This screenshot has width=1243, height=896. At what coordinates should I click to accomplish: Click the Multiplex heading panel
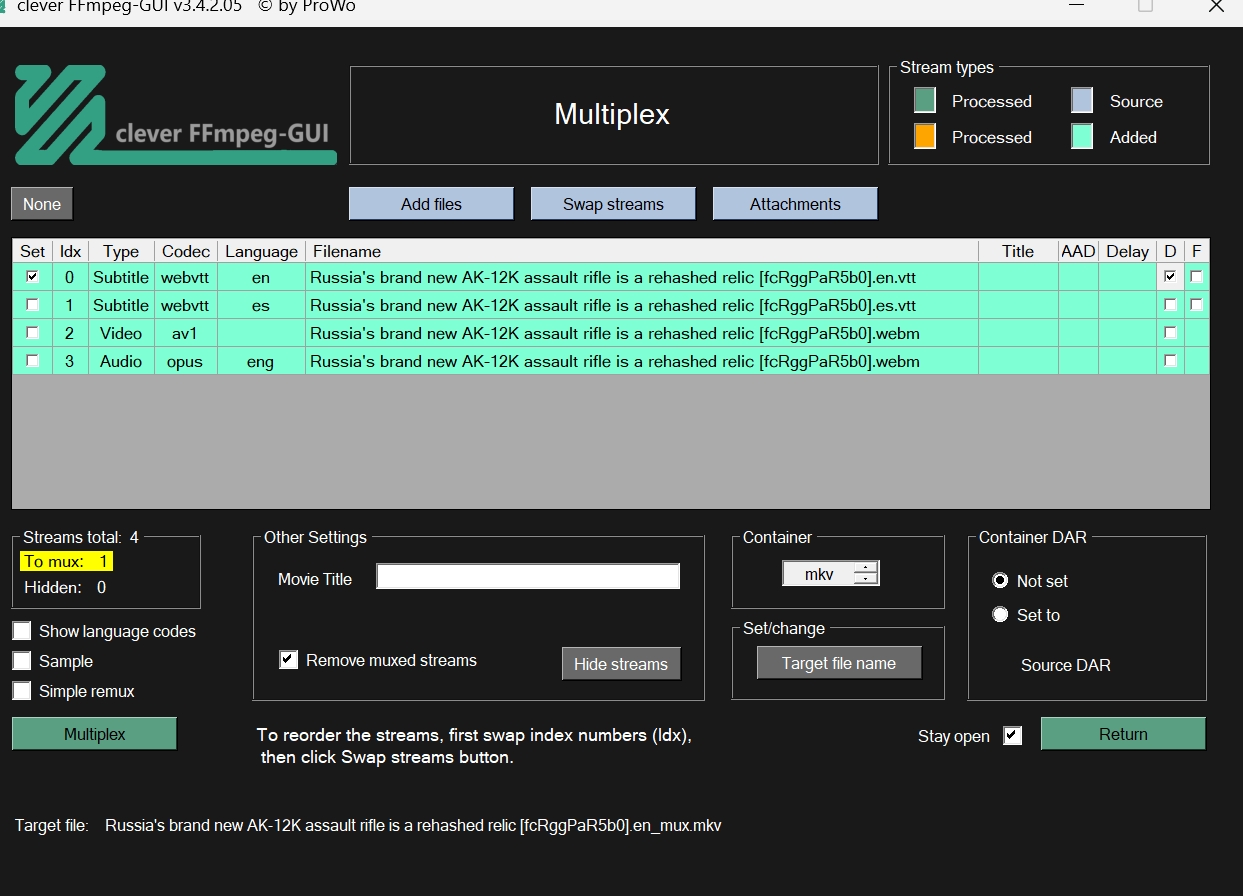[x=613, y=115]
